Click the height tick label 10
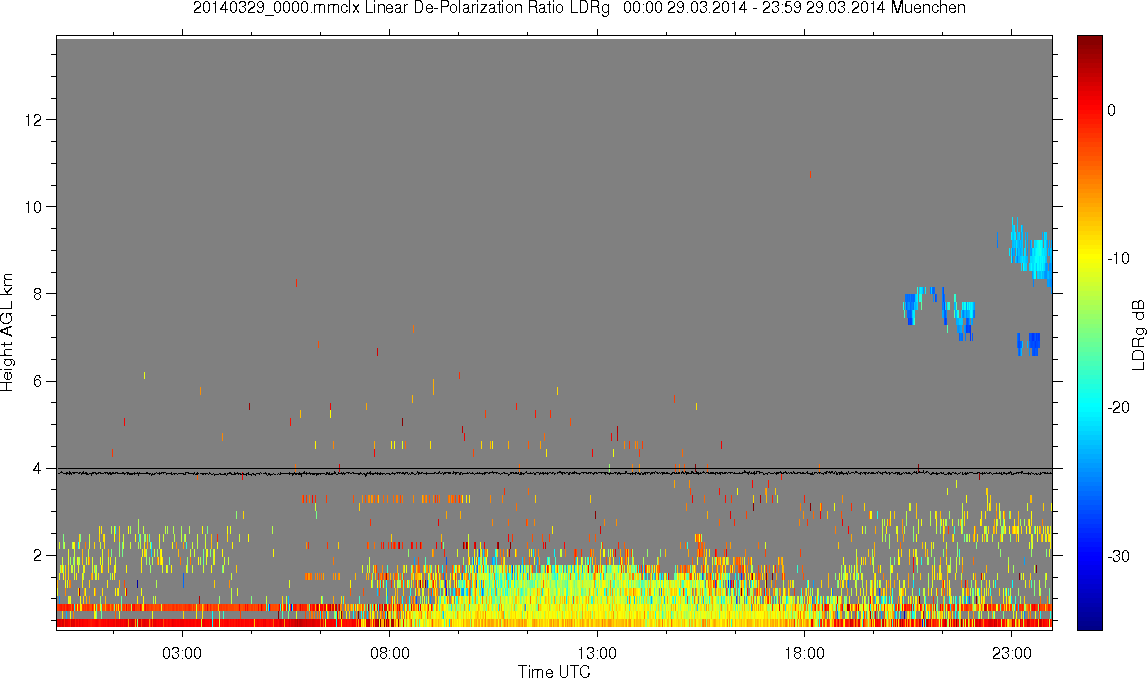This screenshot has width=1147, height=678. click(33, 207)
